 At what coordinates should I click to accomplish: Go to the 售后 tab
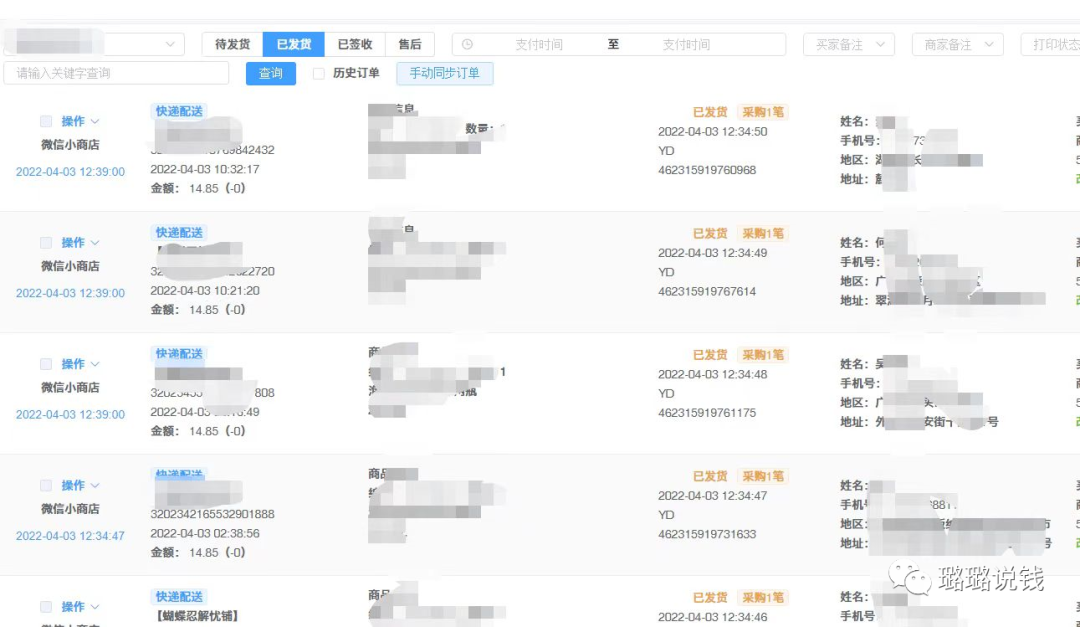click(410, 44)
